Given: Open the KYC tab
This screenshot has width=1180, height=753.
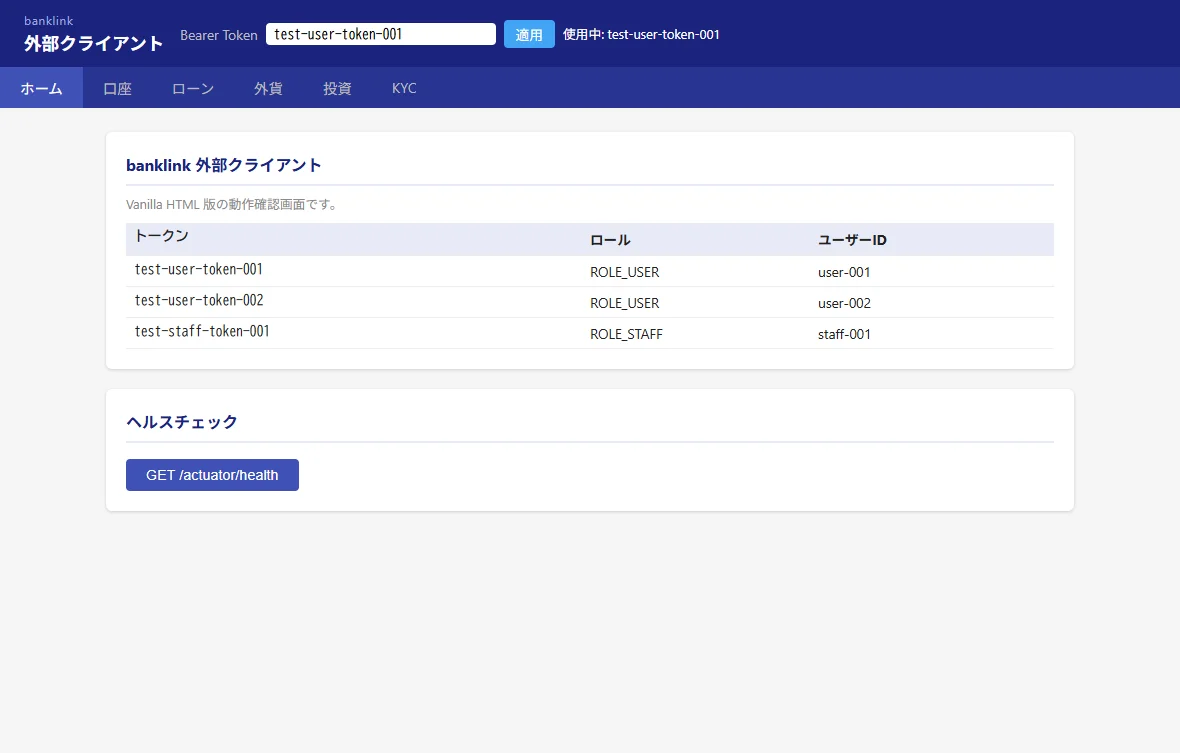Looking at the screenshot, I should [x=404, y=88].
